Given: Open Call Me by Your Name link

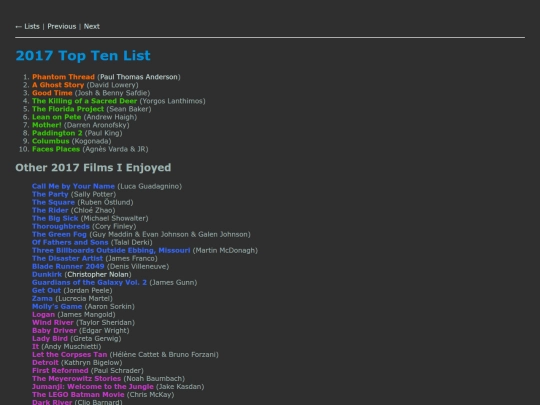Looking at the screenshot, I should coord(73,186).
